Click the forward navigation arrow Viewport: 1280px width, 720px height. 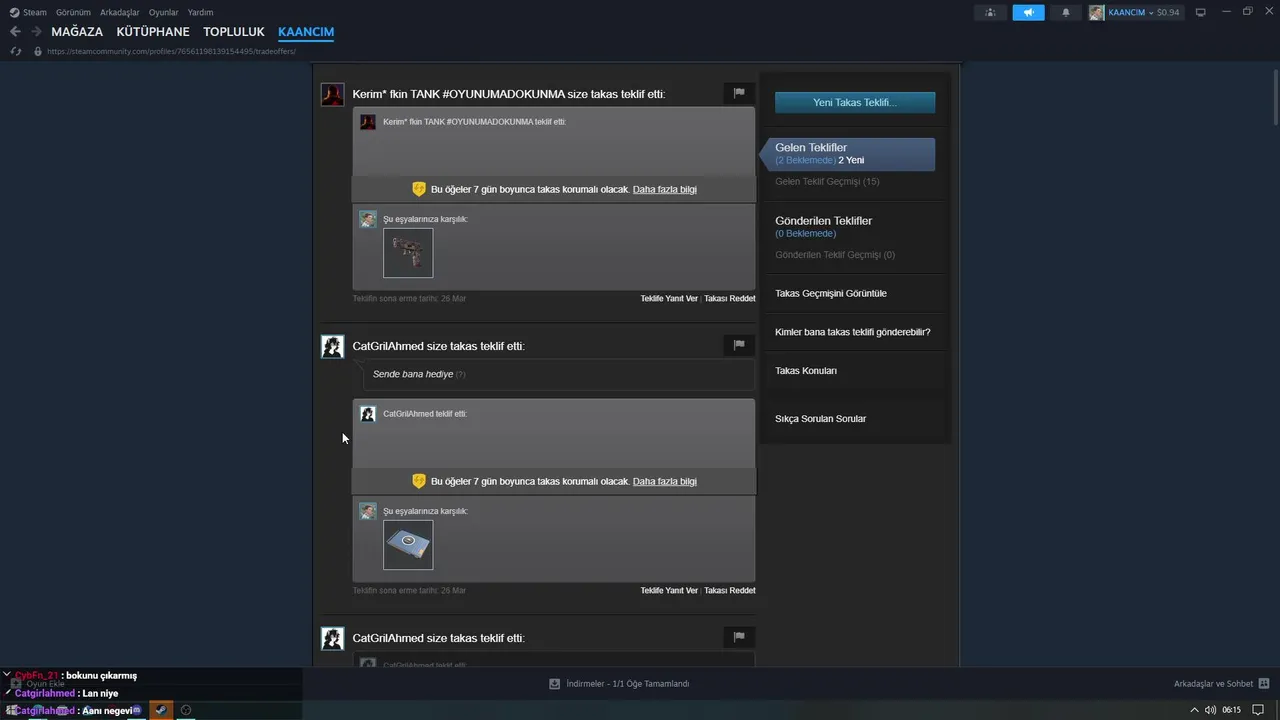(x=36, y=32)
